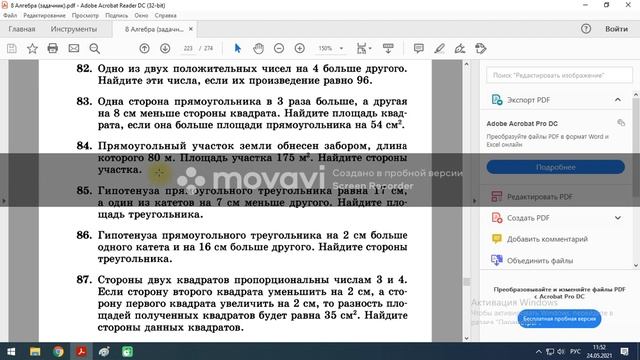This screenshot has width=640, height=360.
Task: Click the stamp tool toolbar icon
Action: [x=481, y=49]
